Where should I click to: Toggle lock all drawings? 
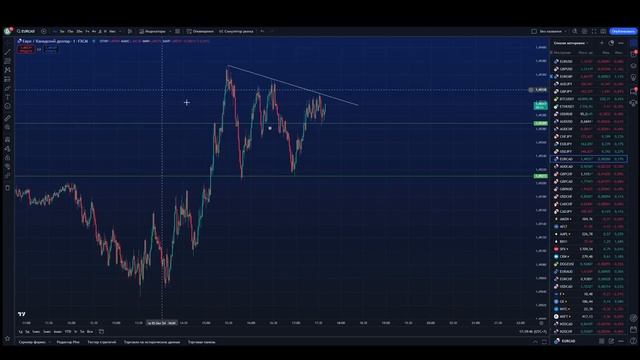tap(7, 158)
